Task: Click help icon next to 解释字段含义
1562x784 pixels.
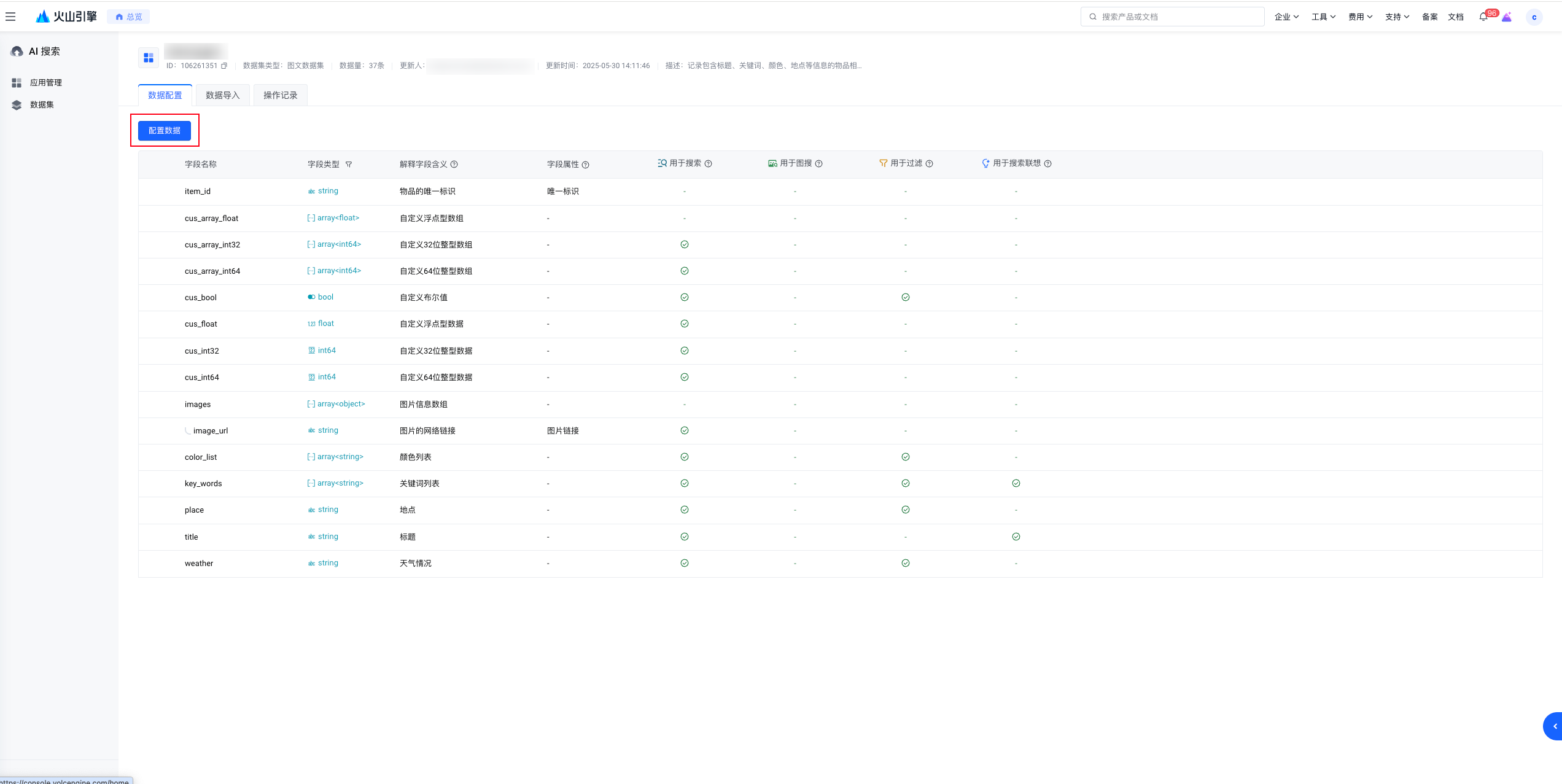Action: point(454,165)
